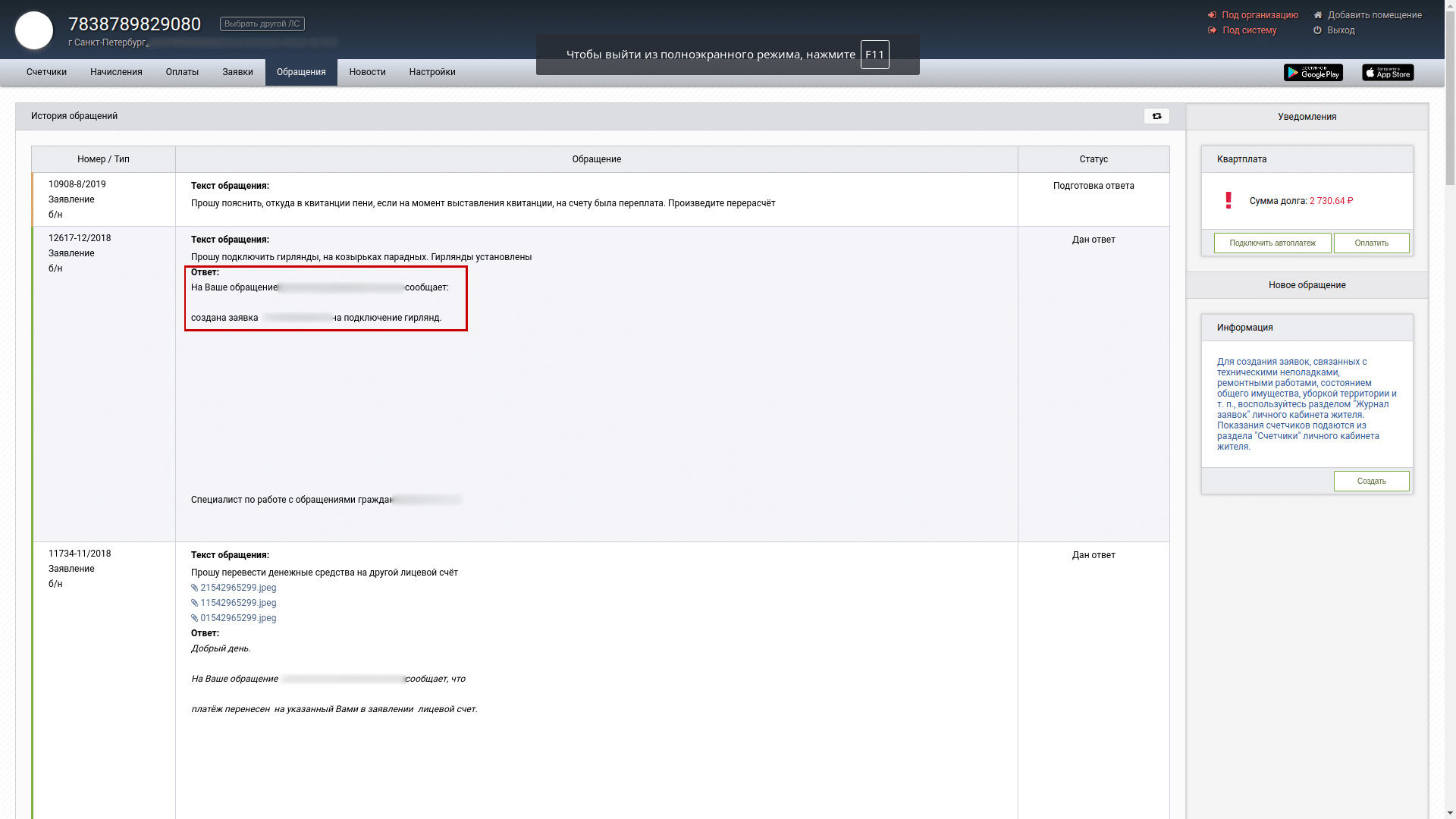The height and width of the screenshot is (819, 1456).
Task: Click 'Подключить автоплатеж' button
Action: coord(1272,243)
